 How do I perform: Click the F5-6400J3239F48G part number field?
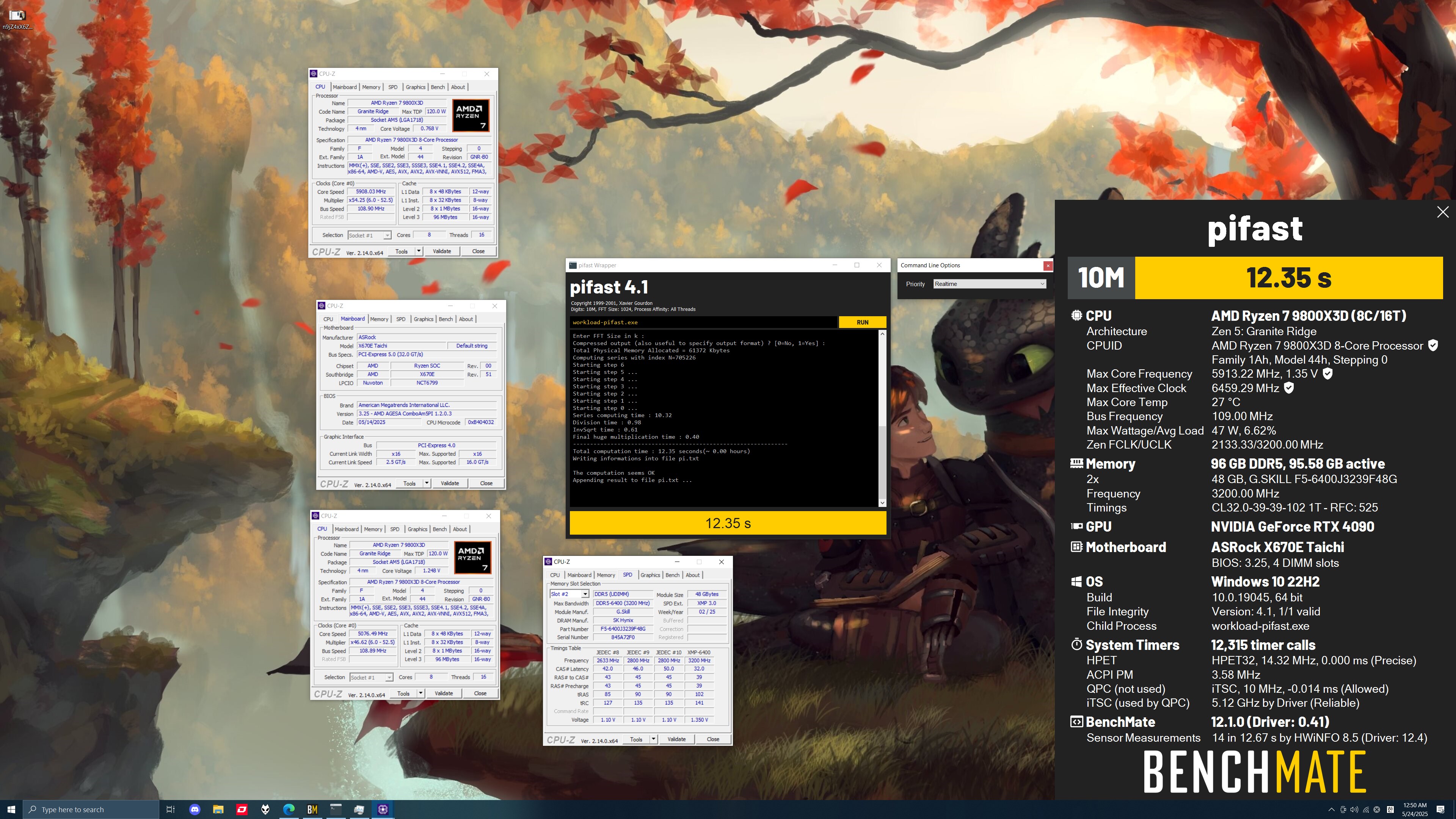622,629
